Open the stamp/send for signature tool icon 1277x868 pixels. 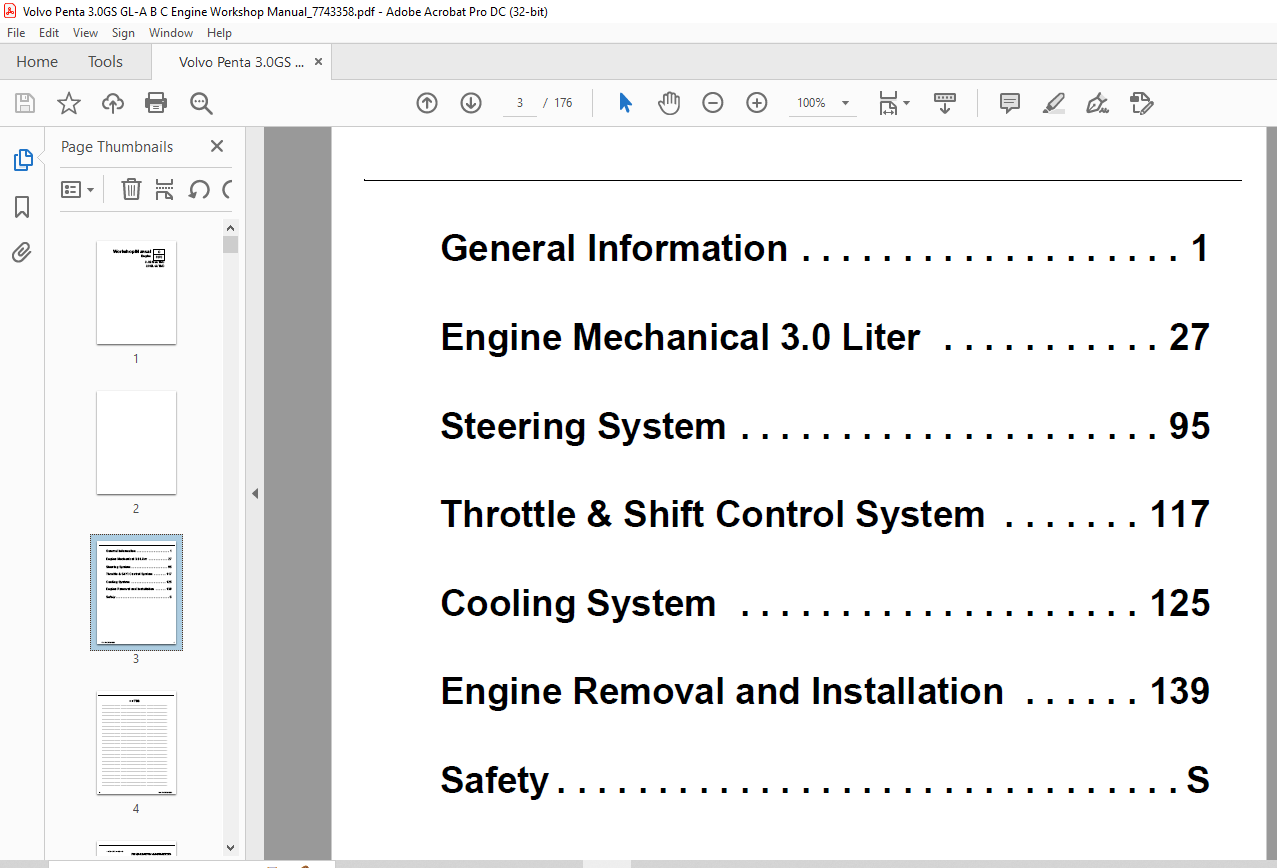1142,103
